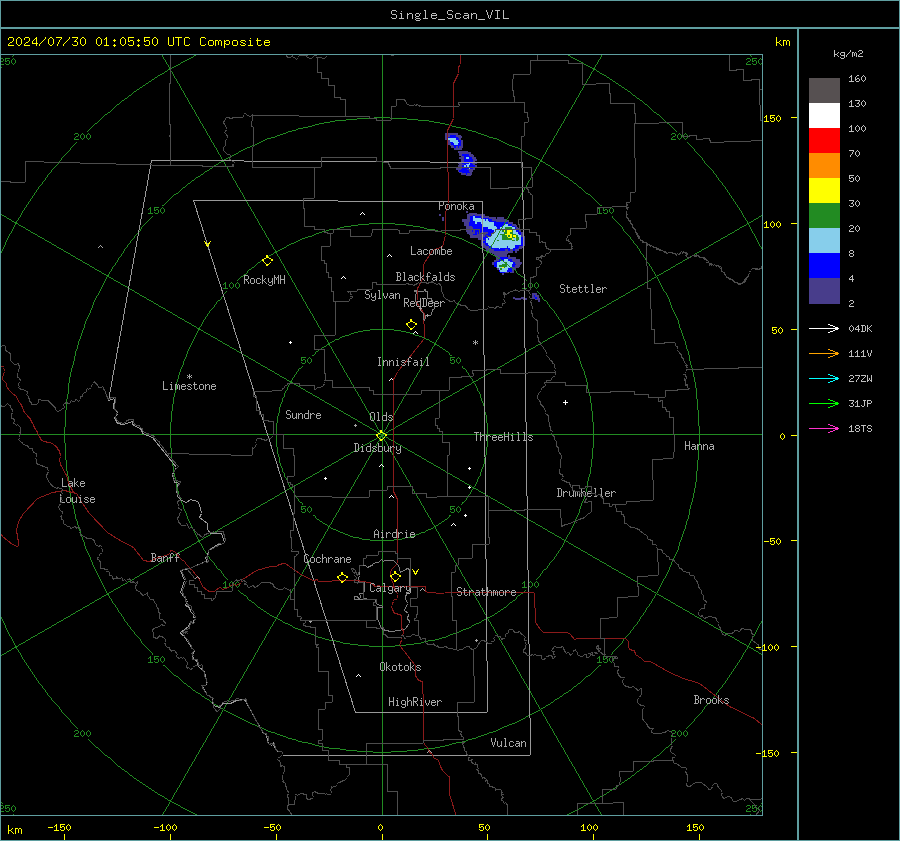The height and width of the screenshot is (841, 900).
Task: Click the yellow diamond marker near RockyMH
Action: tap(267, 261)
